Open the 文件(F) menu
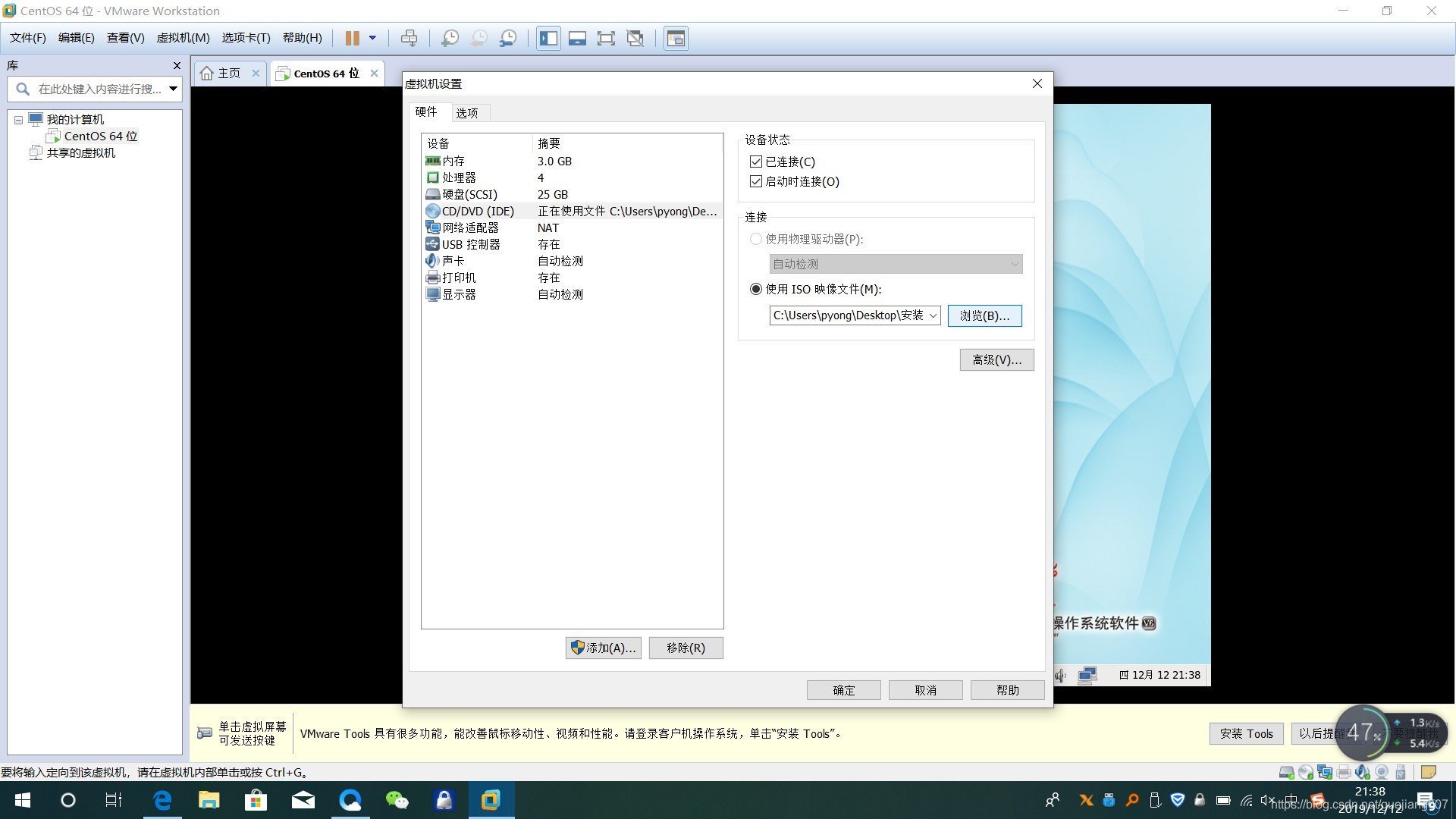 coord(28,38)
